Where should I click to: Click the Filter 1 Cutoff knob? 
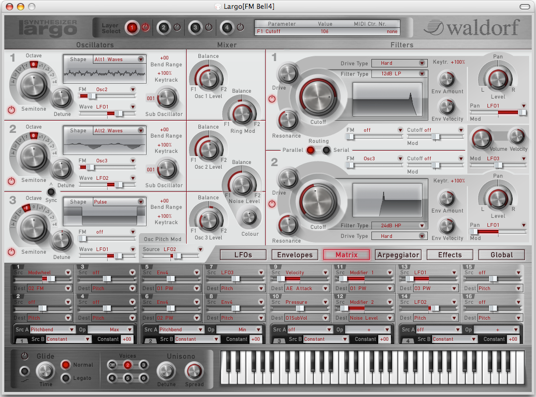318,98
